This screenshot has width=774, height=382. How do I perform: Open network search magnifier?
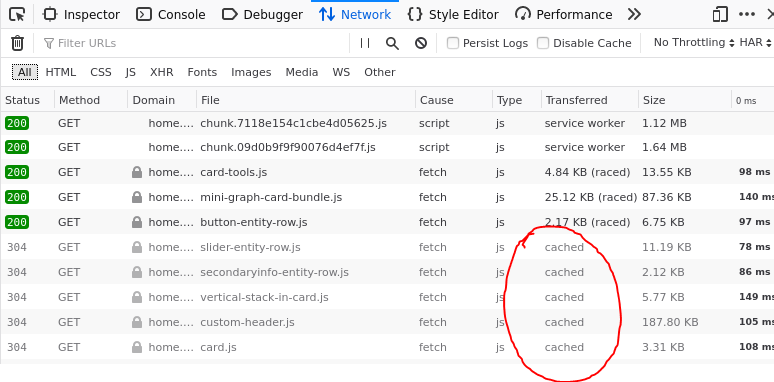click(392, 43)
